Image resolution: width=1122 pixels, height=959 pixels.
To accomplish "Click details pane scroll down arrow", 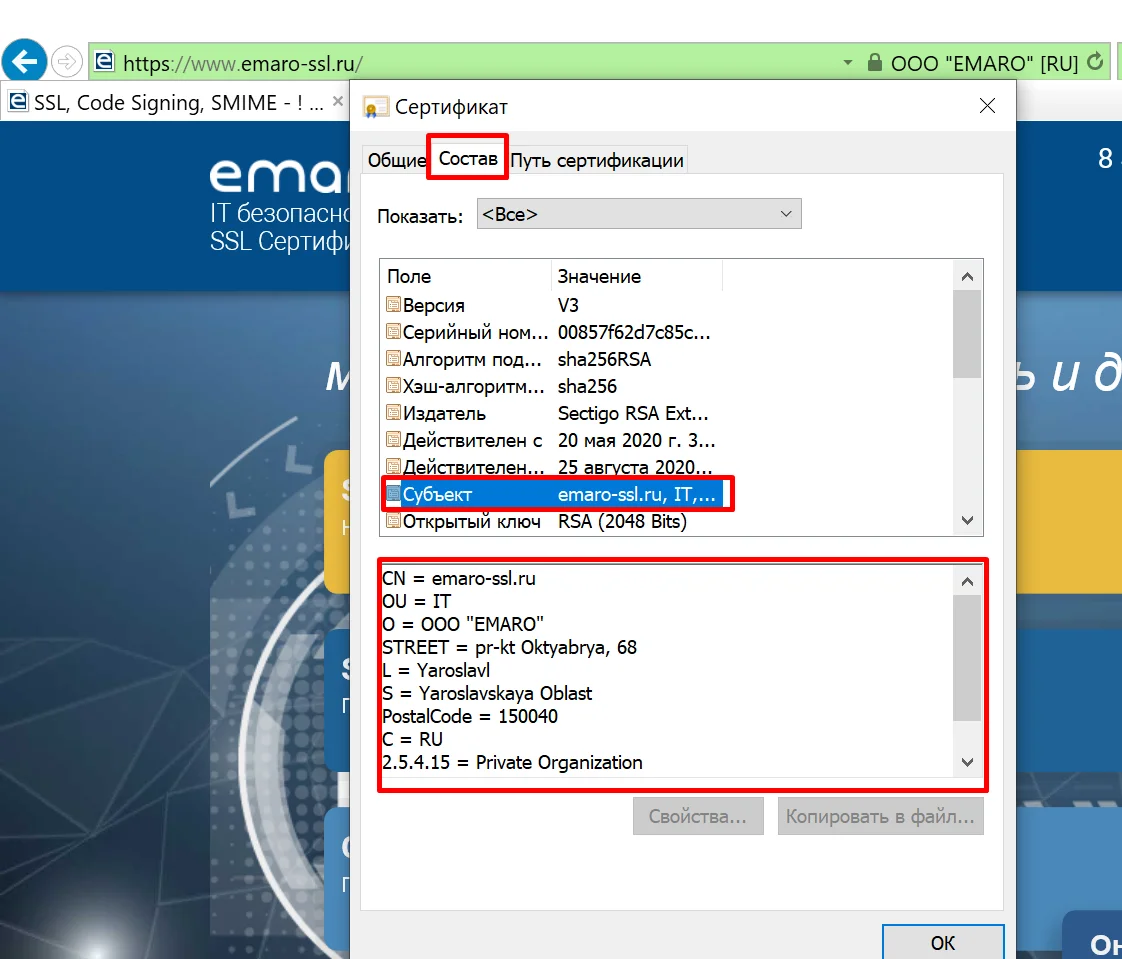I will coord(967,762).
